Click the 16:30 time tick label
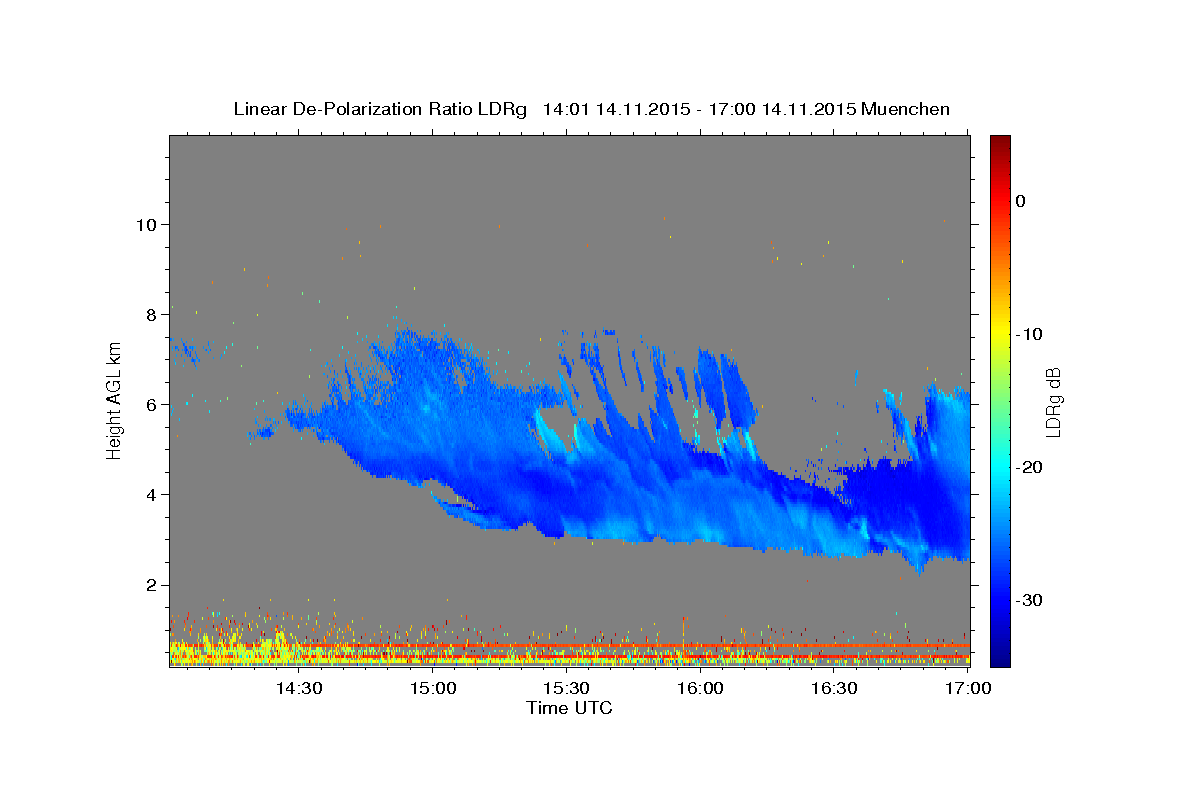Viewport: 1200px width, 800px height. click(835, 689)
